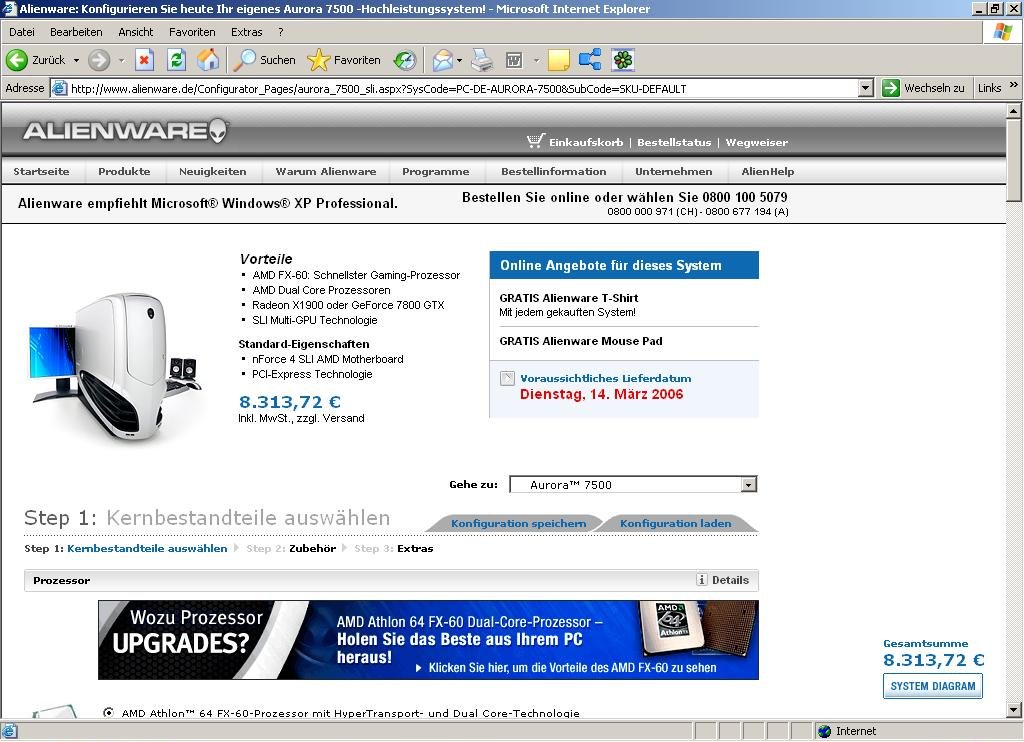Select AMD Athlon 64 FX-60 processor radio
The width and height of the screenshot is (1024, 742).
(108, 713)
